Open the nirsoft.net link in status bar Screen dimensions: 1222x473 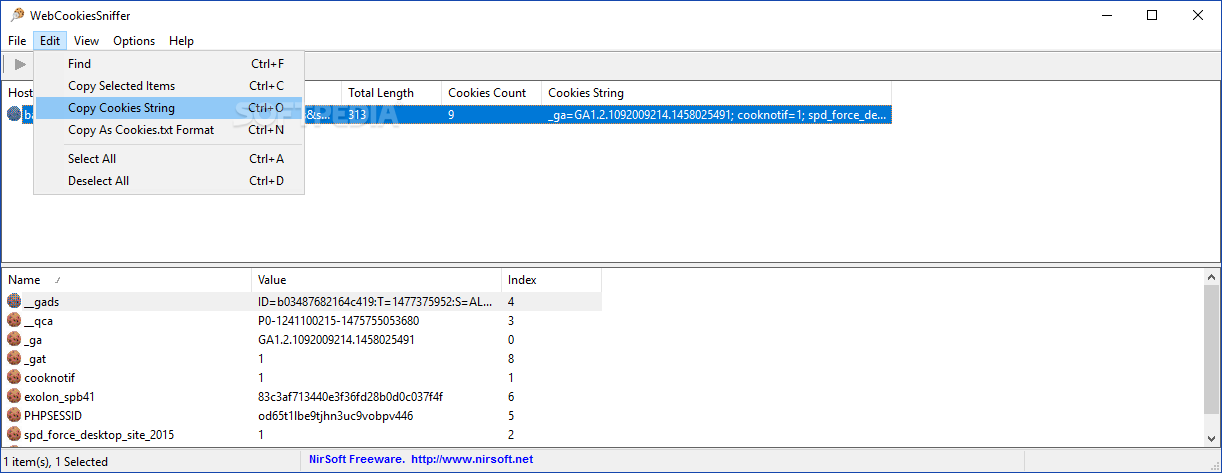point(471,460)
